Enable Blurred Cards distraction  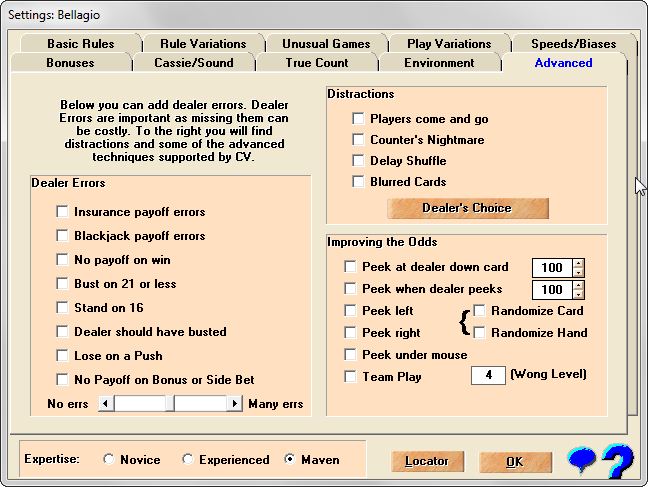click(358, 181)
